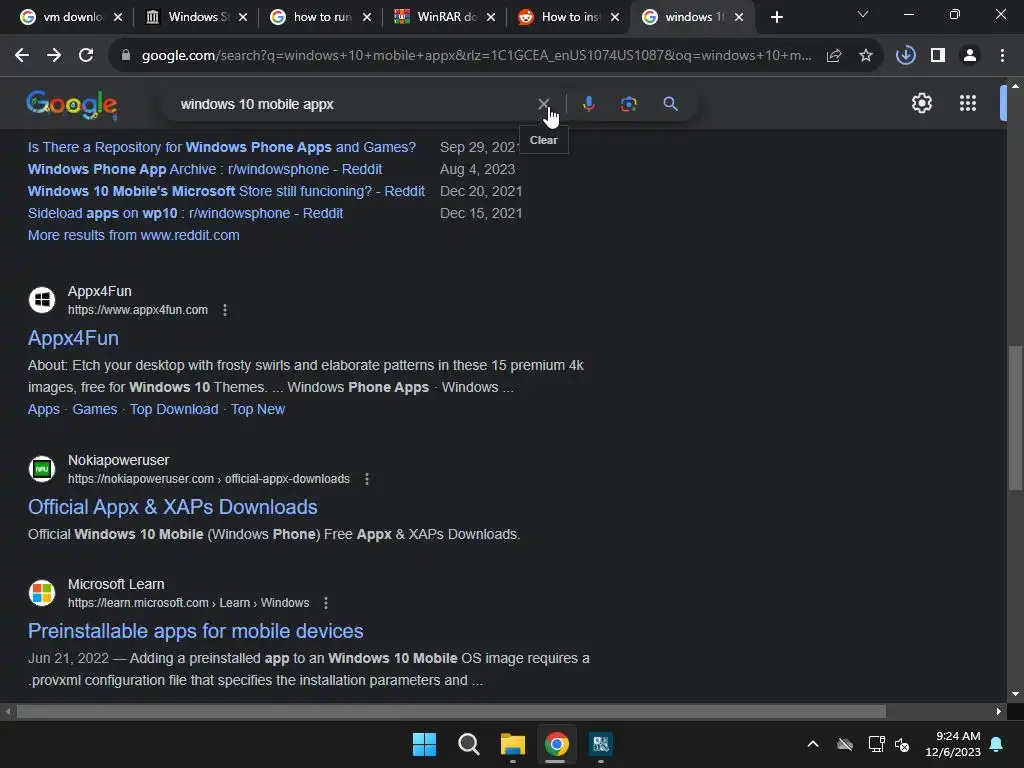Reload the Google search page

point(86,56)
